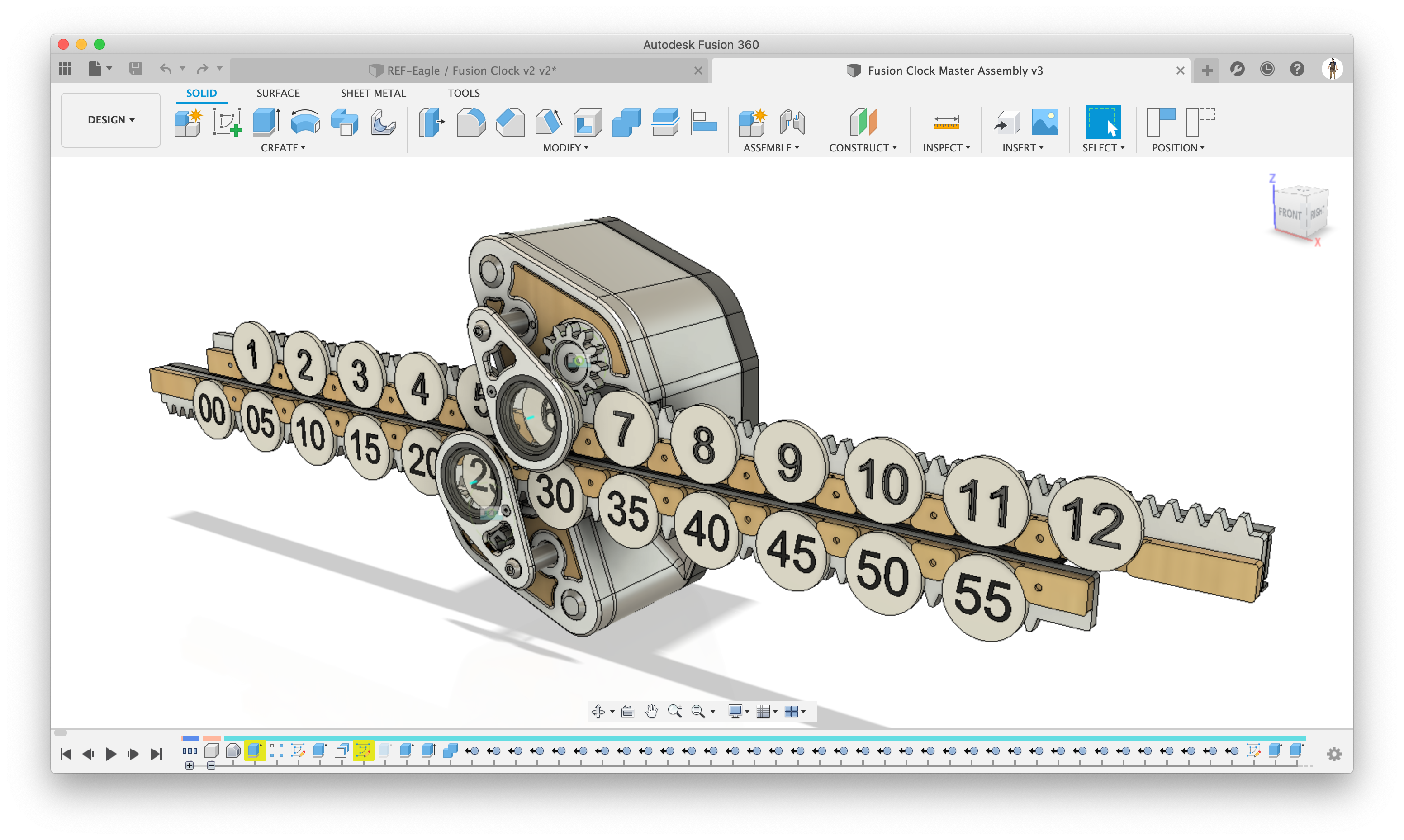Select the New Component tool
The height and width of the screenshot is (840, 1404).
[188, 122]
